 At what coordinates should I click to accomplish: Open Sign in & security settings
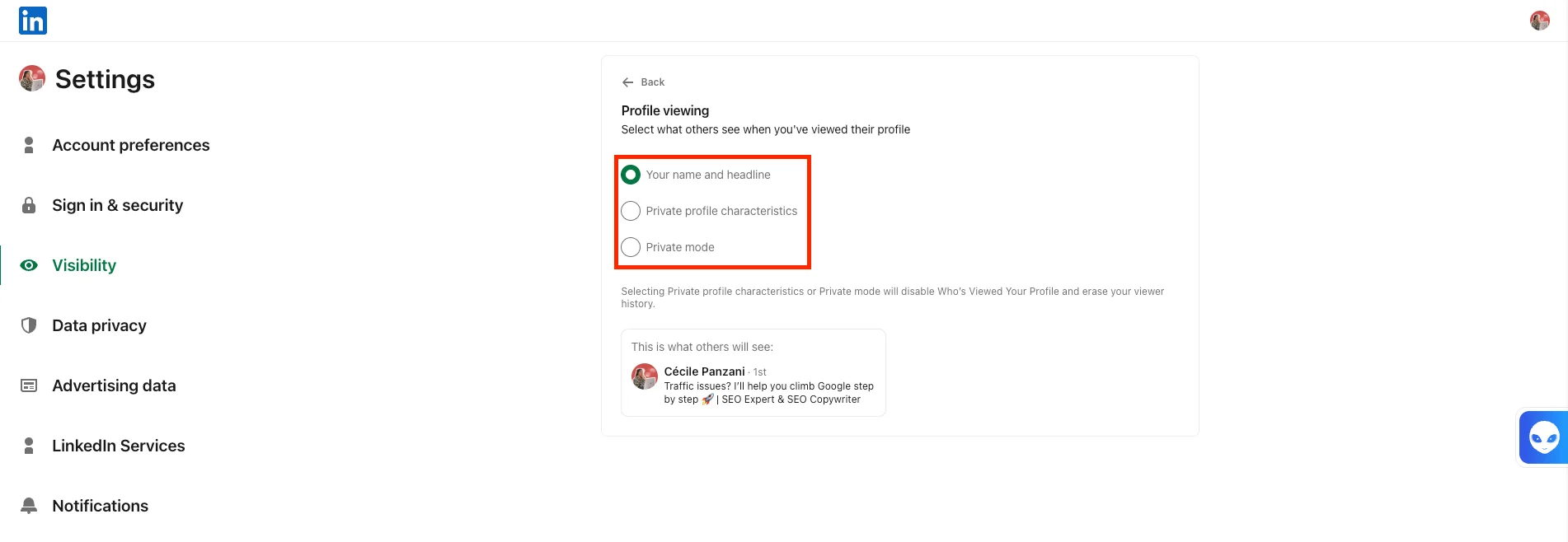(x=118, y=205)
